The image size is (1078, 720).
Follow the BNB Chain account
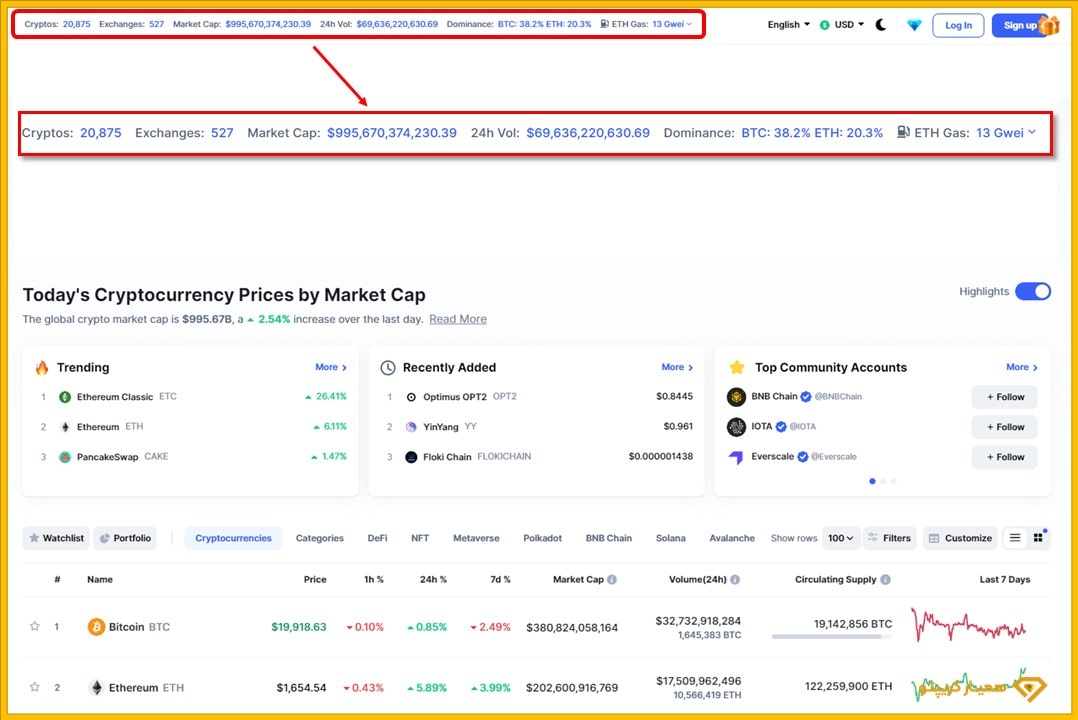1004,397
